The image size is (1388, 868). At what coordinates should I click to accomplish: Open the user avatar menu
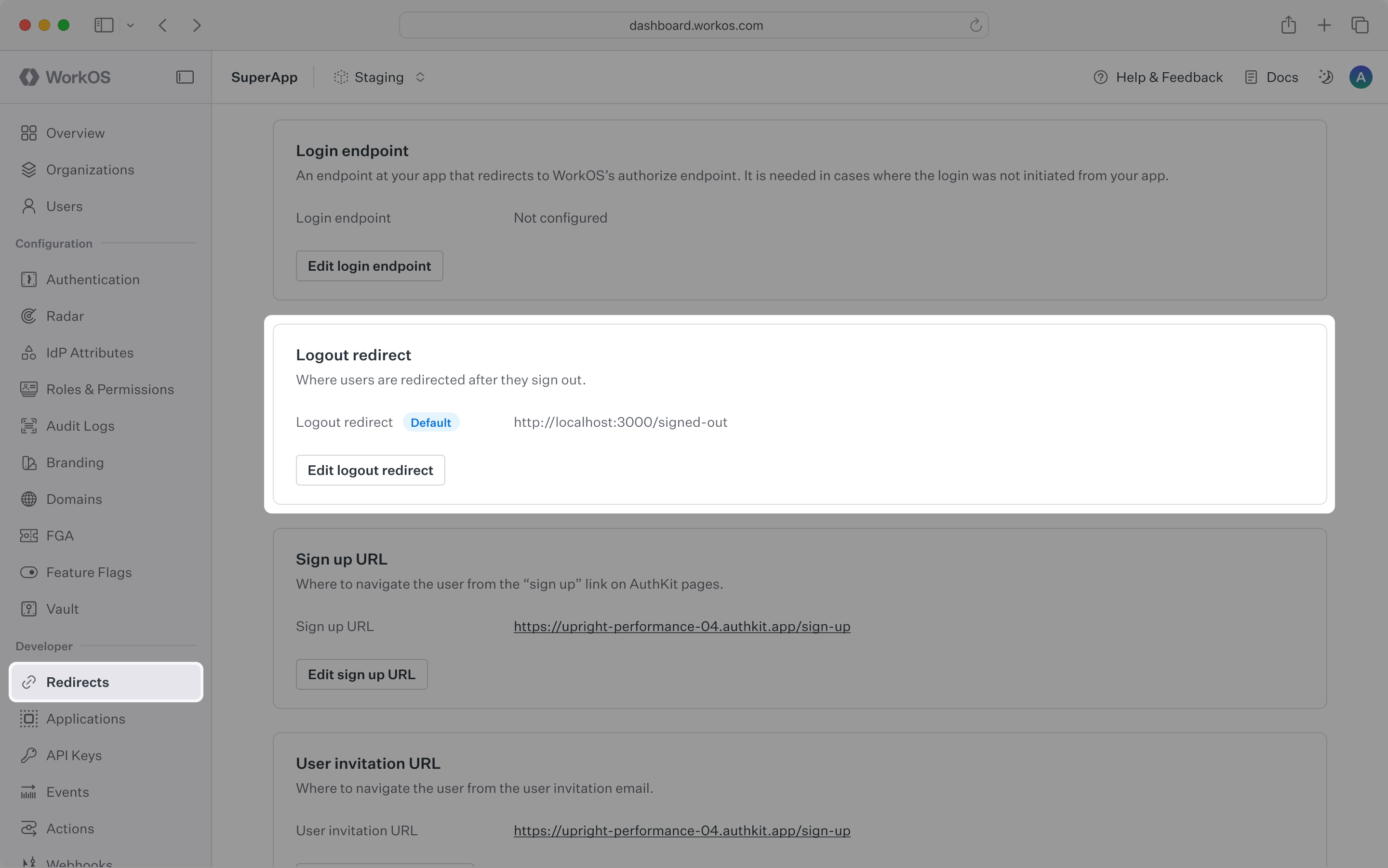1361,77
